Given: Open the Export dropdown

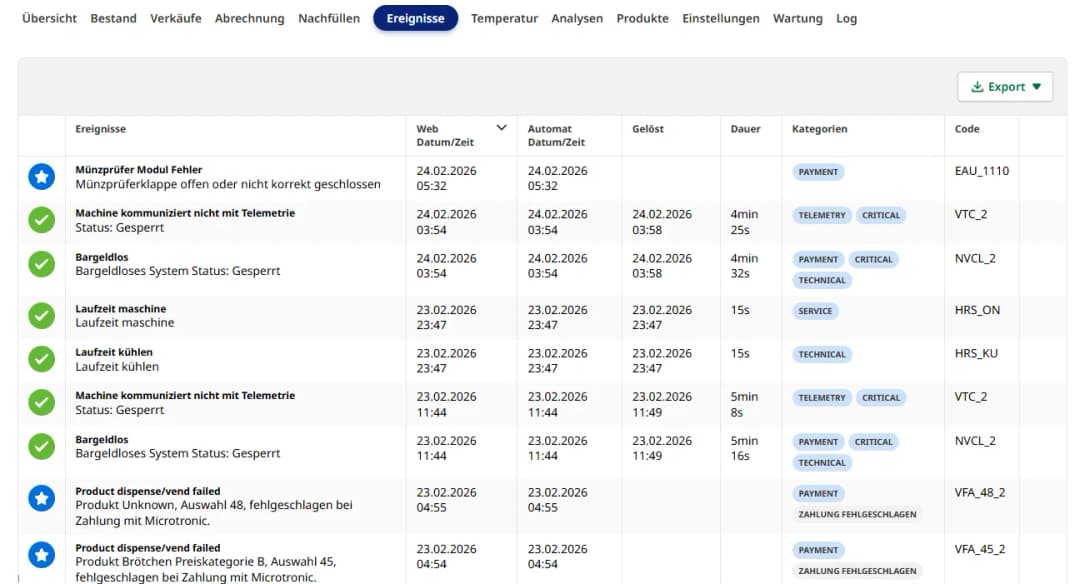Looking at the screenshot, I should [x=1005, y=87].
